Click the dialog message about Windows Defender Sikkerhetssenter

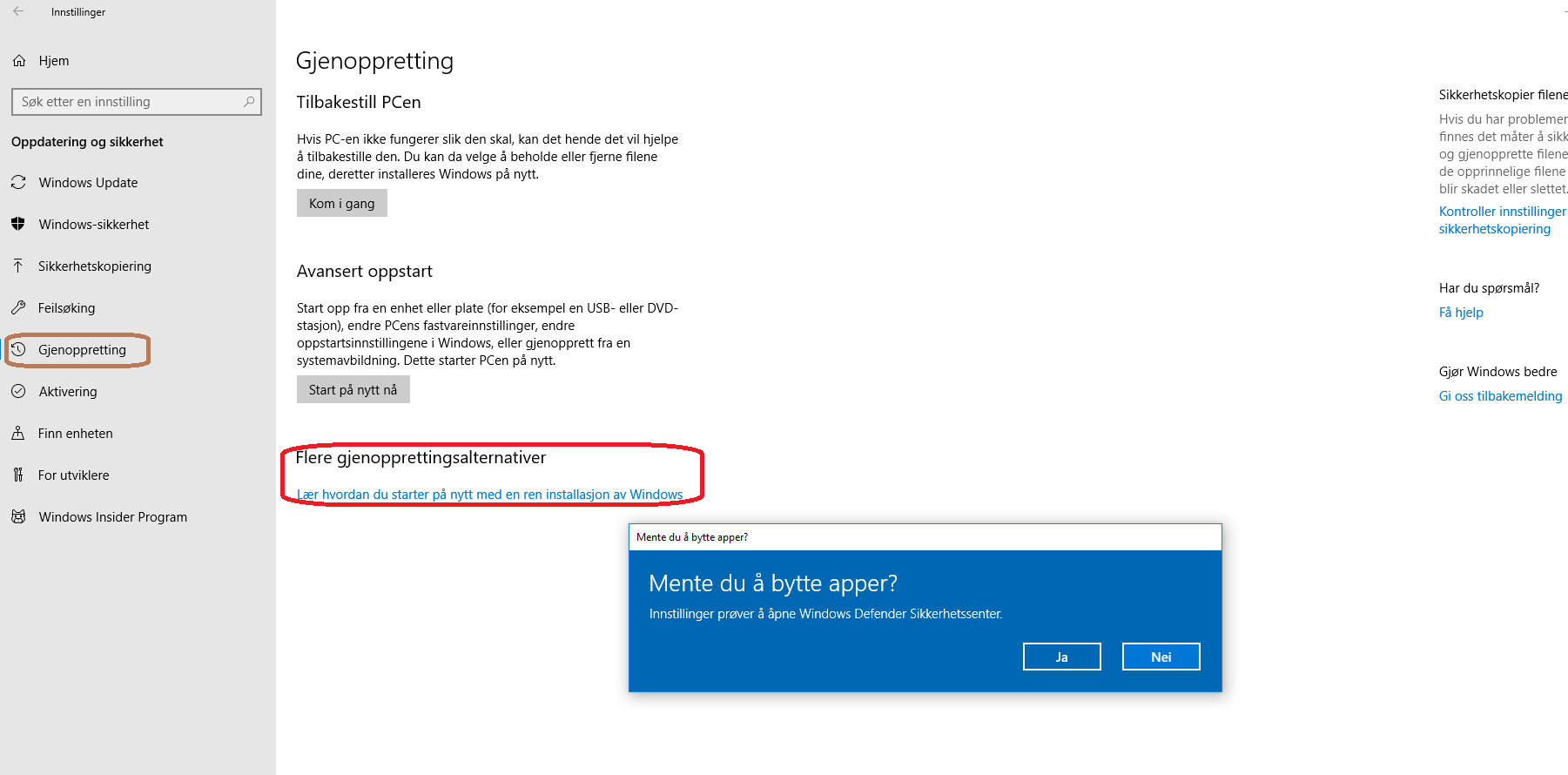click(826, 614)
